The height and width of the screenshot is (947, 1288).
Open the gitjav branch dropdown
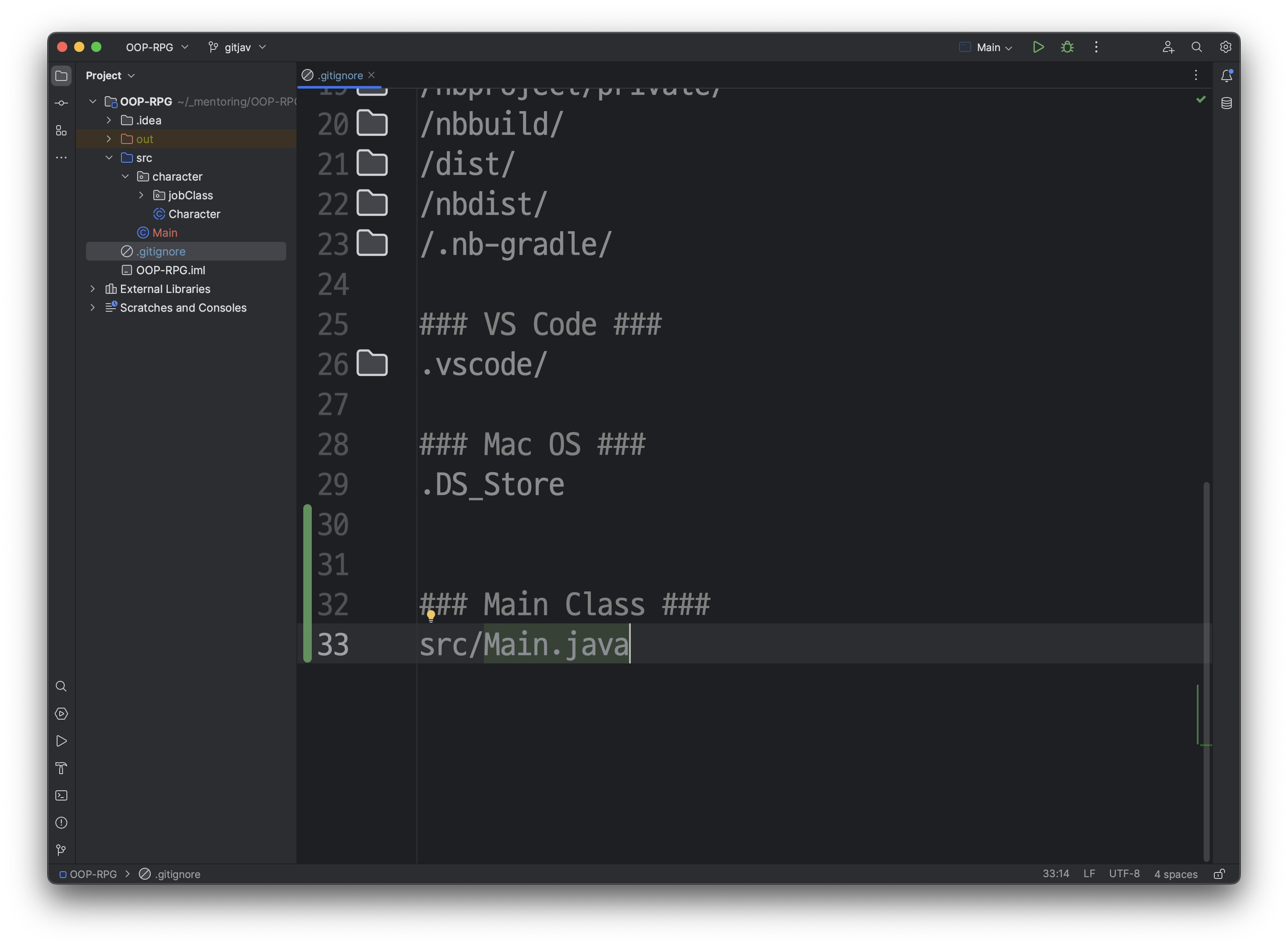237,47
